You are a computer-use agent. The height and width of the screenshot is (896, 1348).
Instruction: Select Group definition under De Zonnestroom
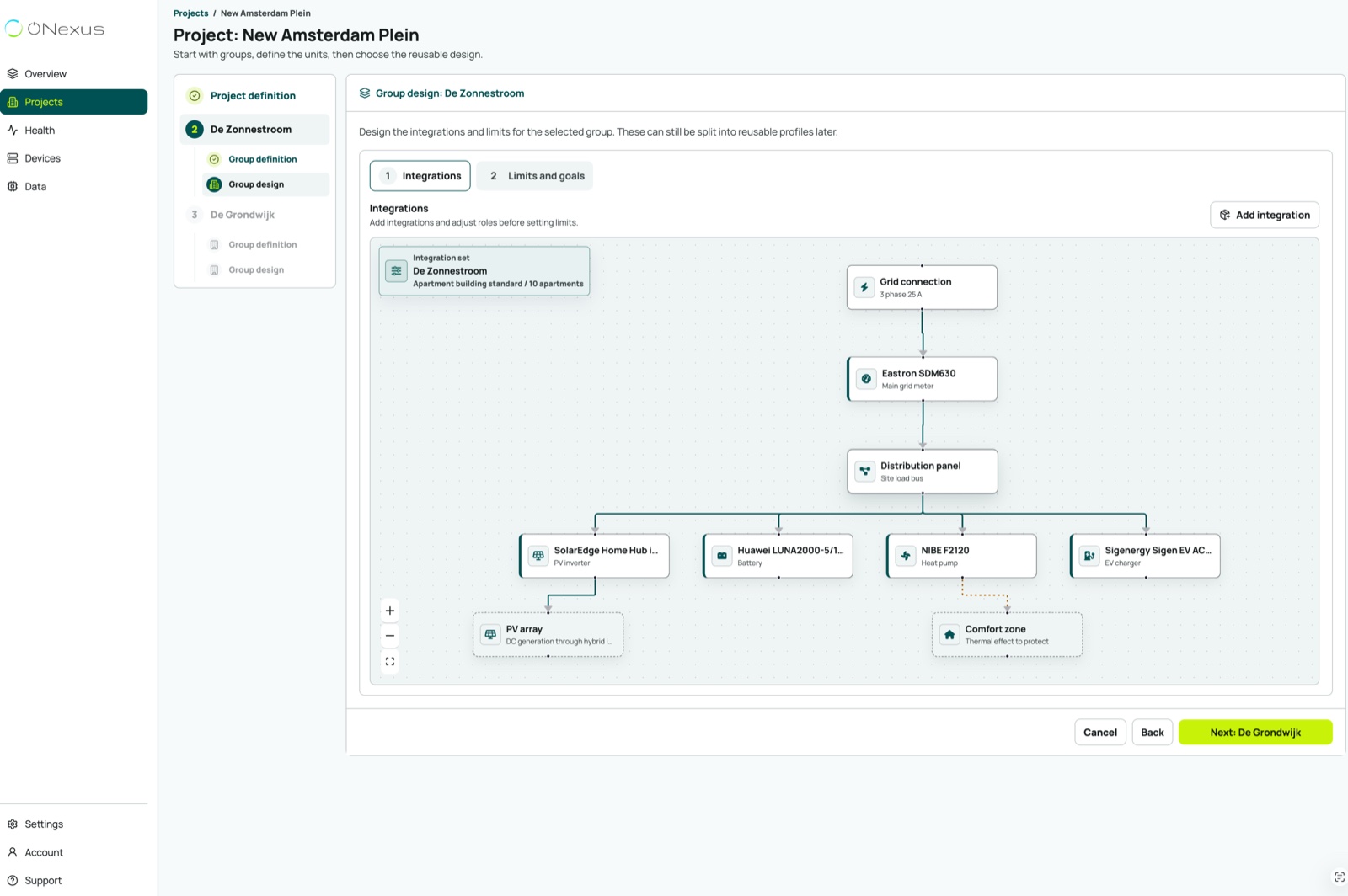(x=262, y=159)
